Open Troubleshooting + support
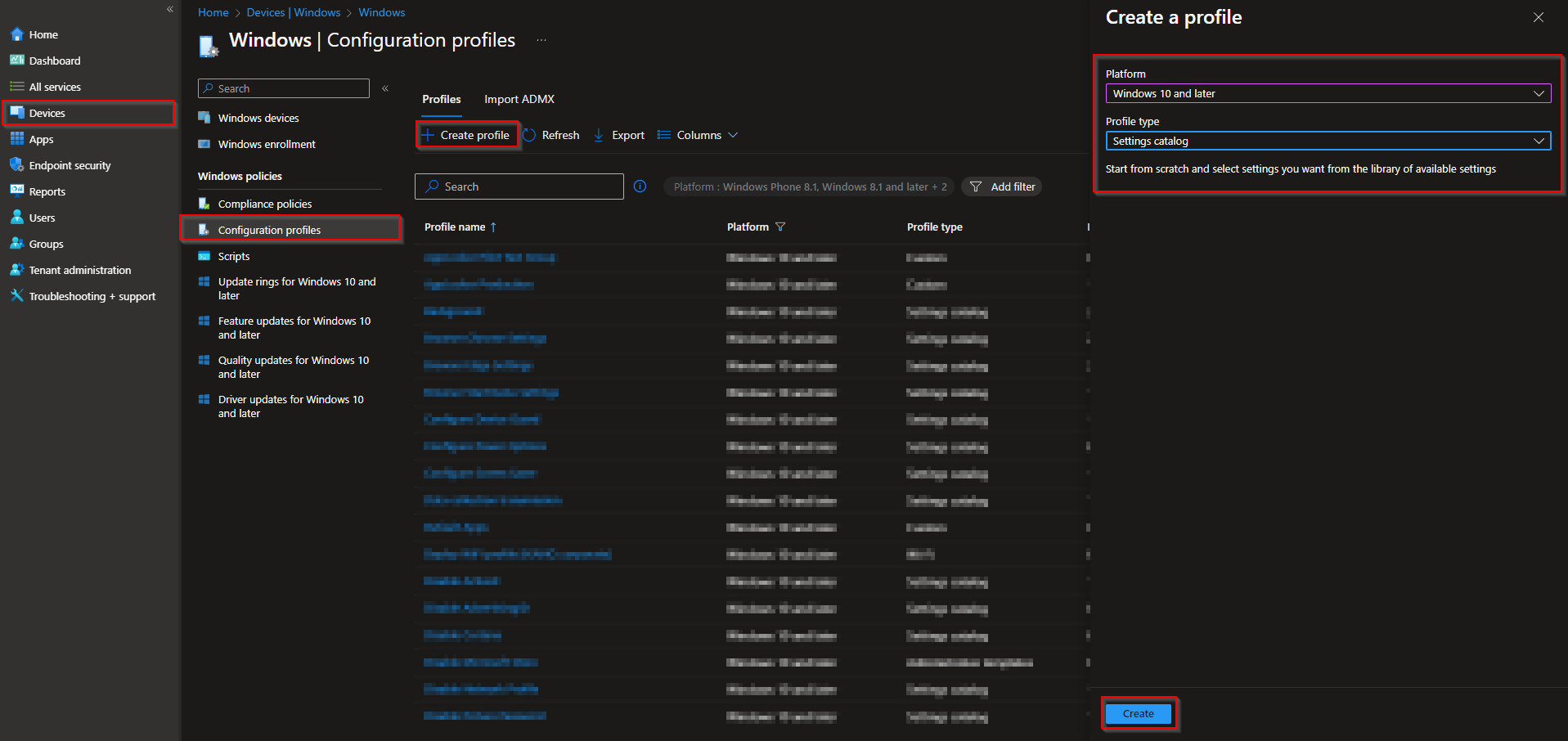The width and height of the screenshot is (1568, 741). [x=92, y=295]
